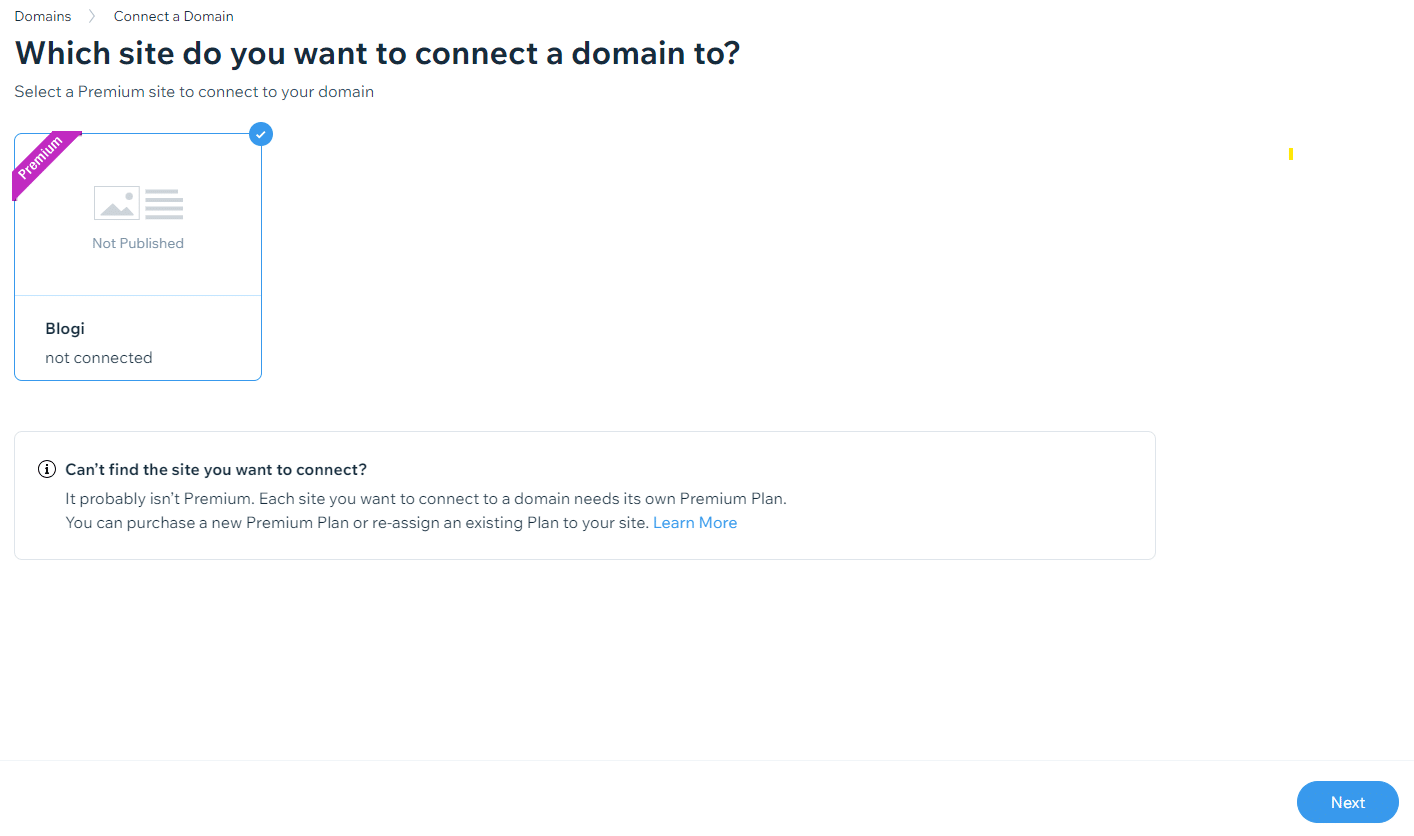Click the breadcrumb chevron separator
The height and width of the screenshot is (836, 1414).
click(92, 17)
